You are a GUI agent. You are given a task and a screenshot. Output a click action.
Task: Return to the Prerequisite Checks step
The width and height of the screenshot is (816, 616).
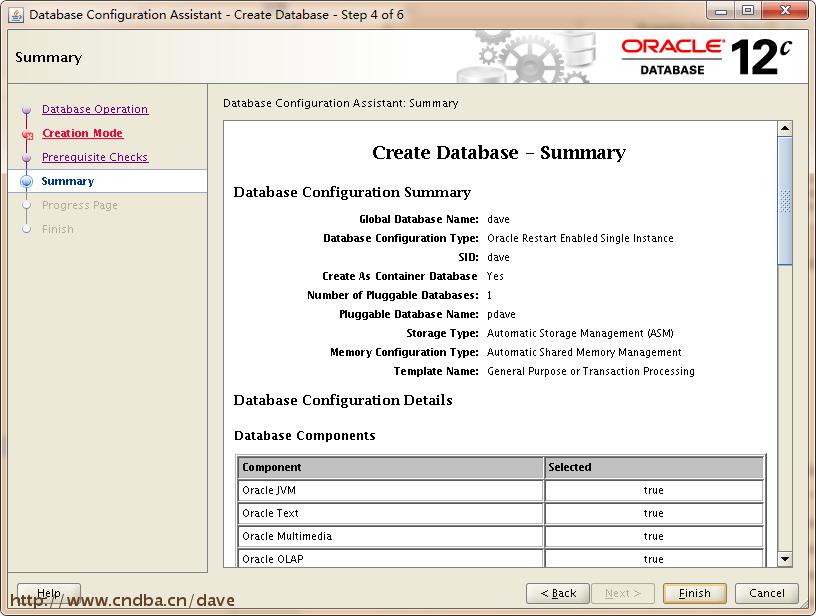point(95,157)
